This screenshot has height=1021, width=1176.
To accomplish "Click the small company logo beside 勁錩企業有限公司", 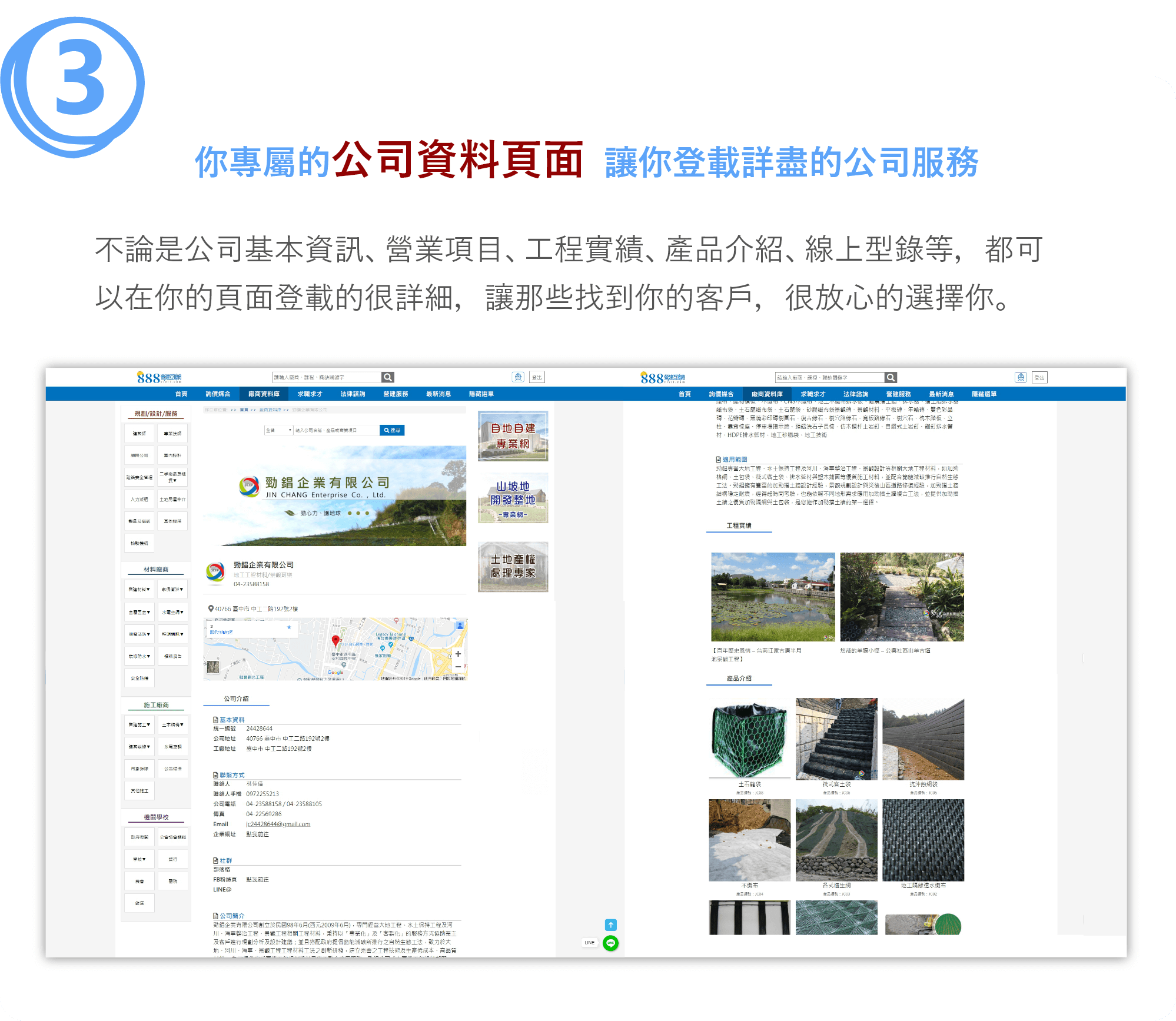I will coord(215,572).
